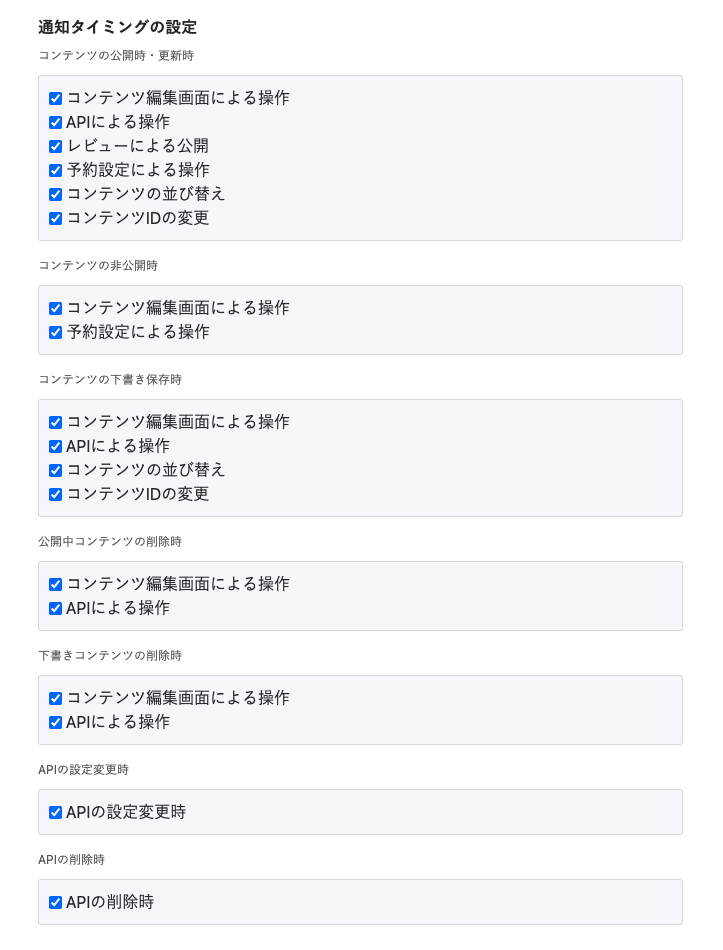Uncheck コンテンツ編集画面による操作 under 公開時・更新時
Image resolution: width=723 pixels, height=950 pixels.
[x=56, y=99]
